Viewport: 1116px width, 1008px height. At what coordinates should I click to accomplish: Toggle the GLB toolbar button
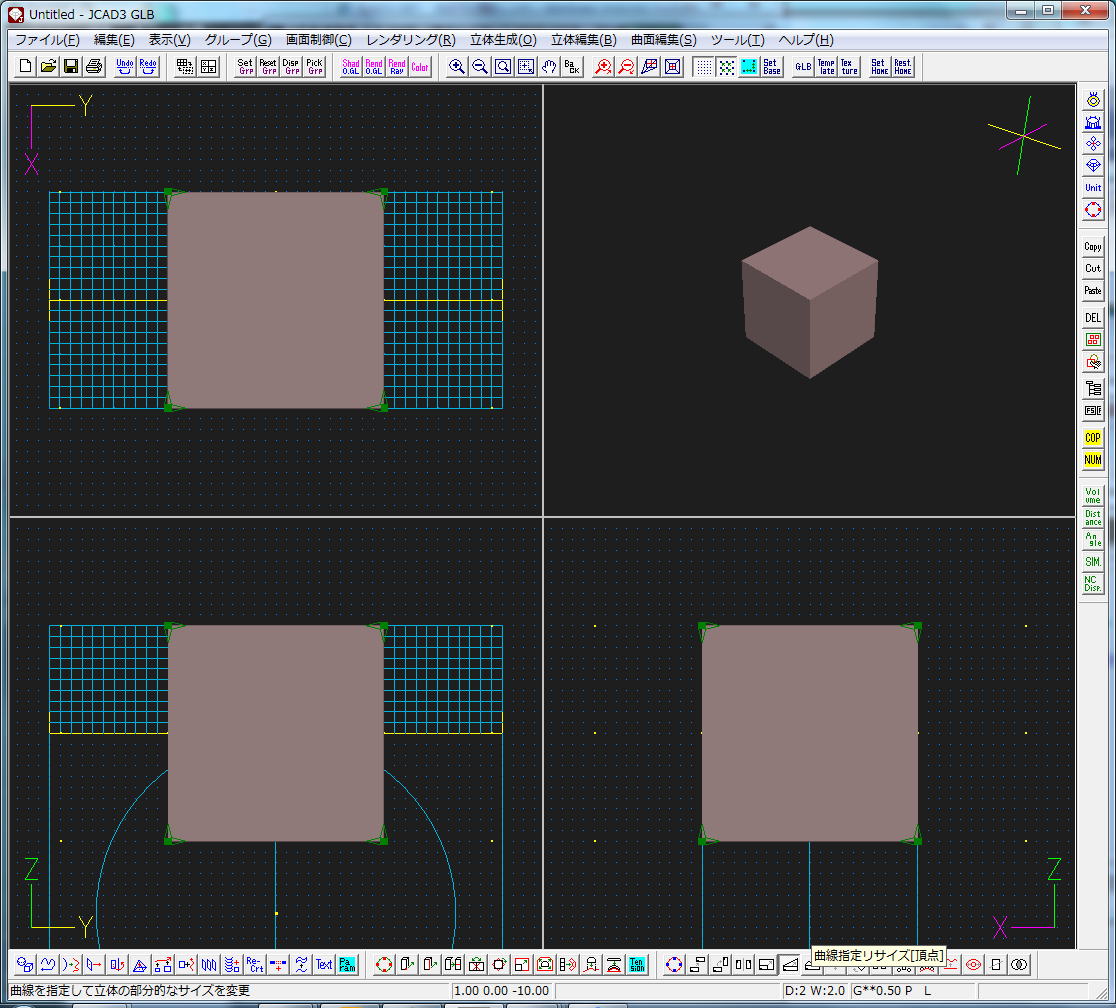pyautogui.click(x=804, y=66)
